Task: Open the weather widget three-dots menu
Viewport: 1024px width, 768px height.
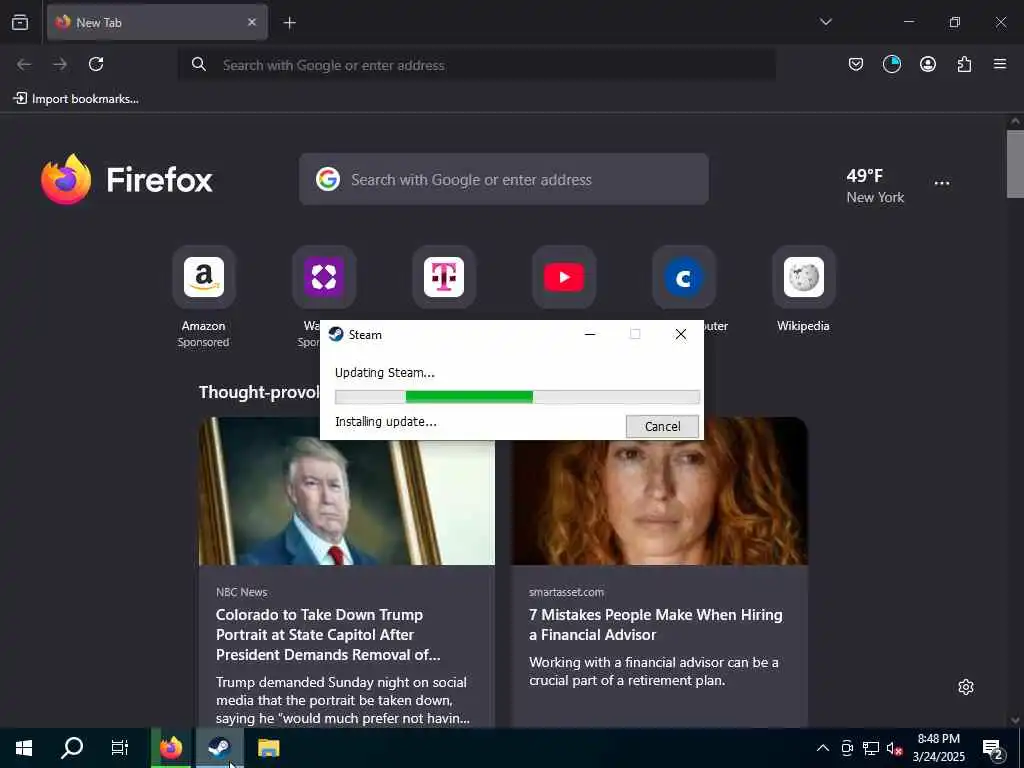Action: tap(942, 184)
